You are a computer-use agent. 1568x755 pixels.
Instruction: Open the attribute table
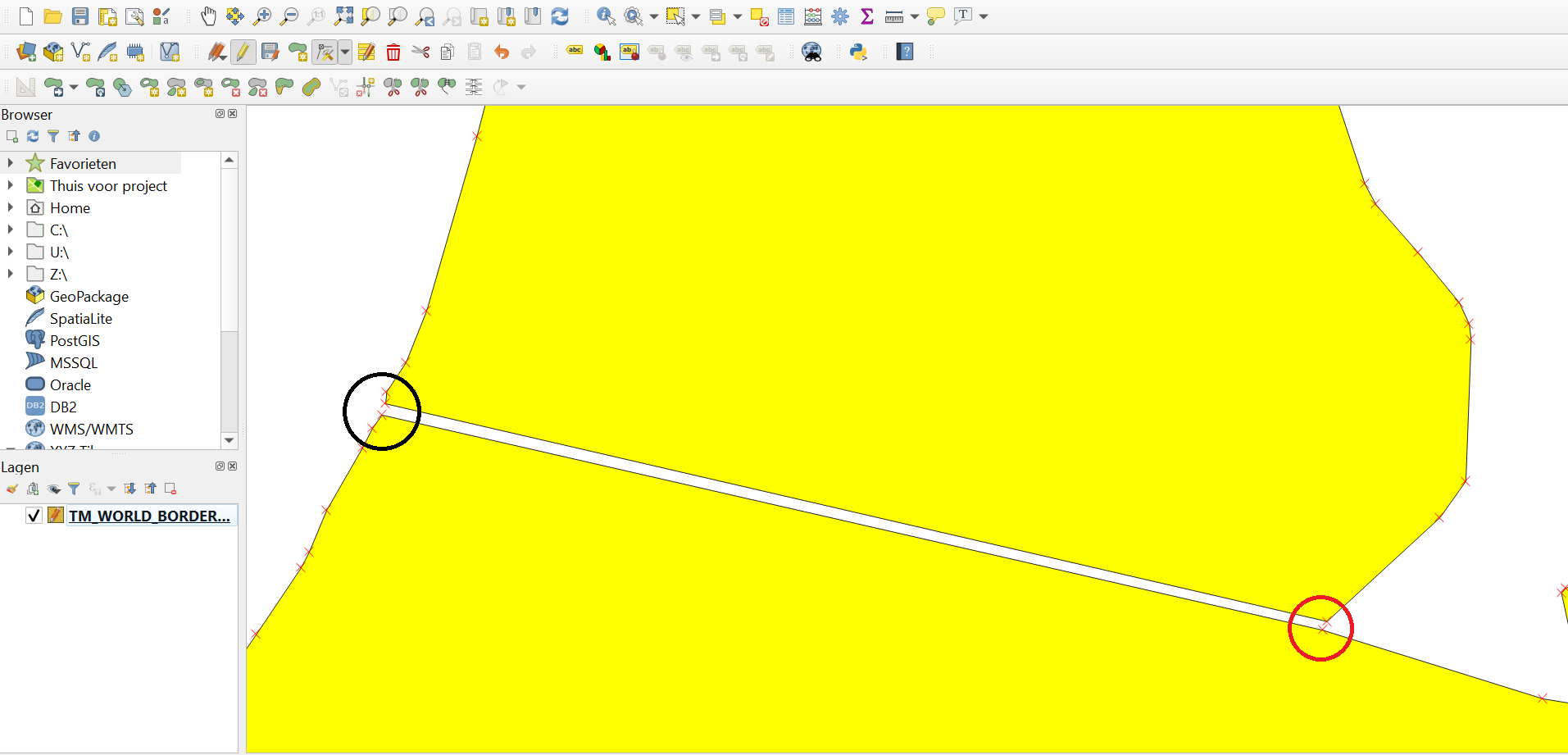786,16
